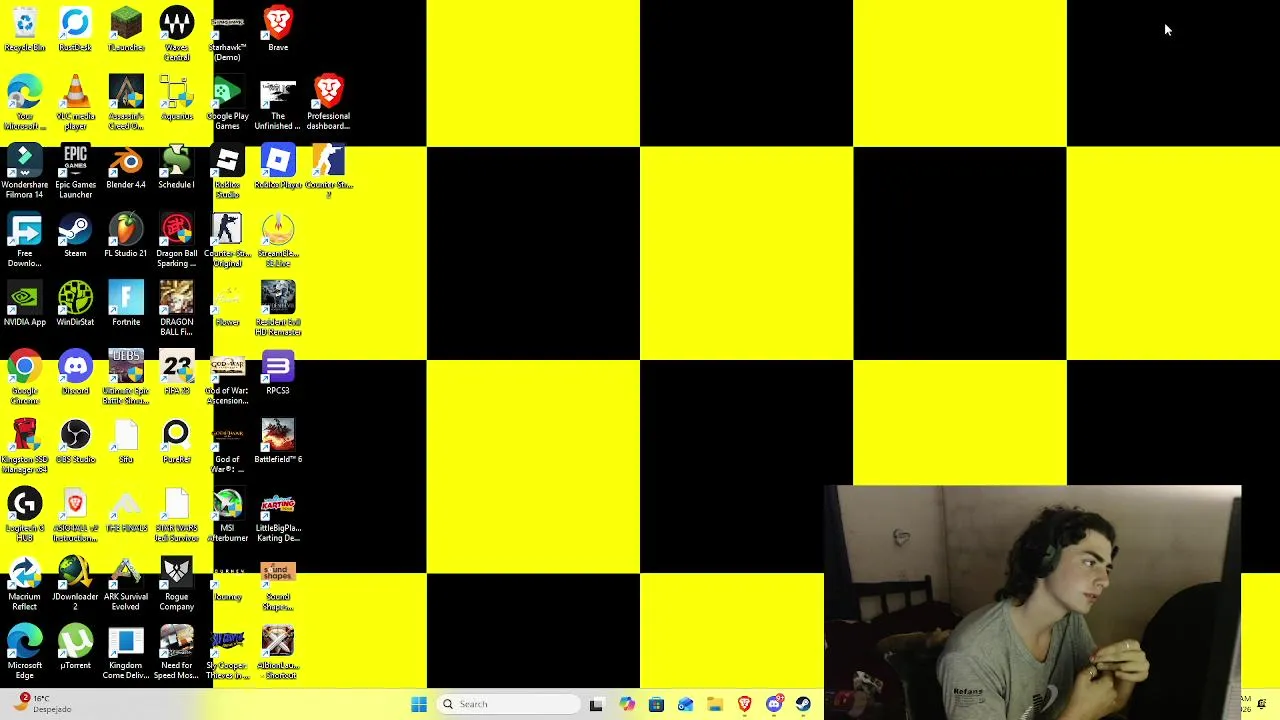1280x720 pixels.
Task: Select the Macrium Reflect icon
Action: coord(25,584)
